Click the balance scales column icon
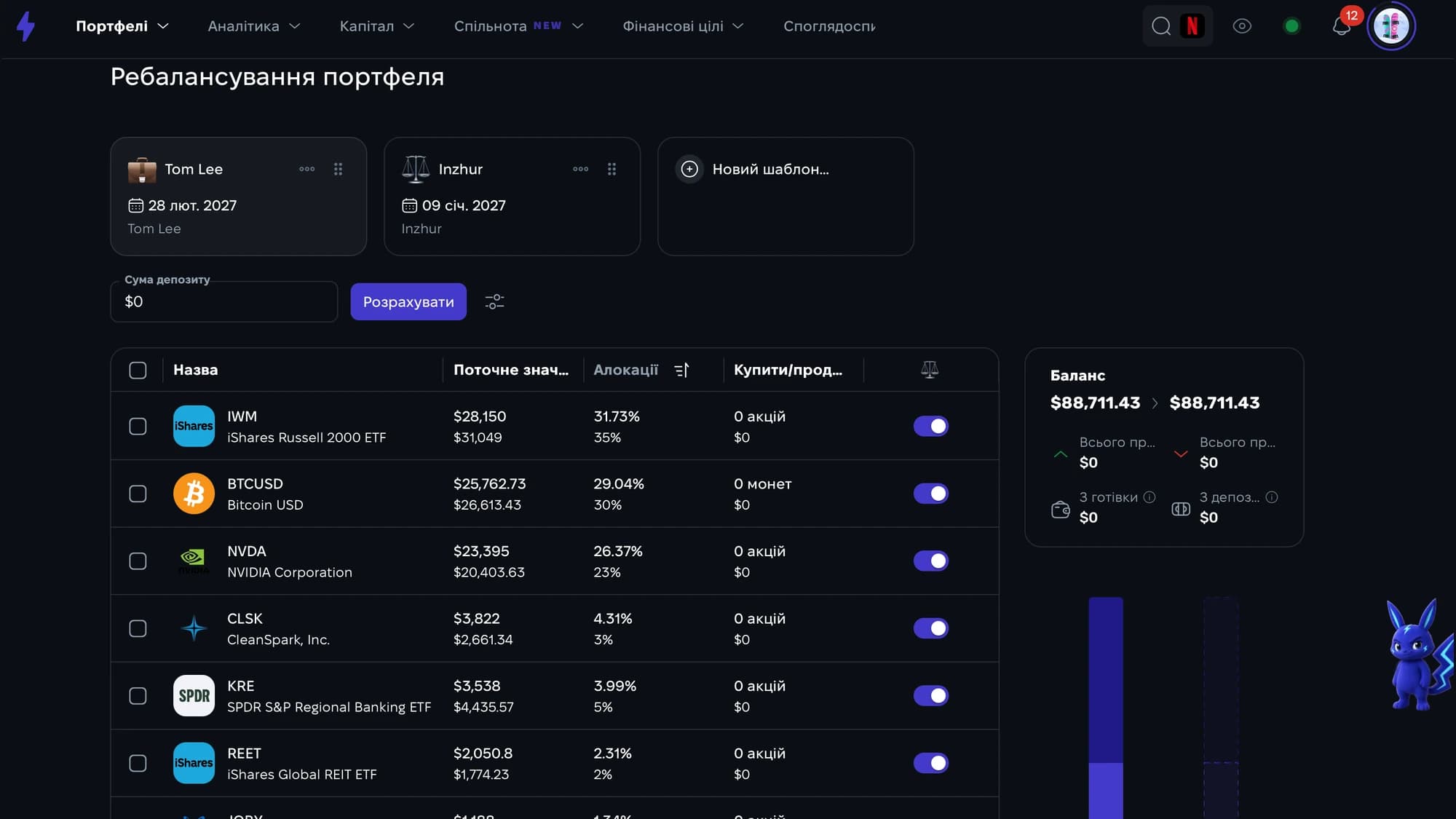This screenshot has height=819, width=1456. click(x=930, y=370)
